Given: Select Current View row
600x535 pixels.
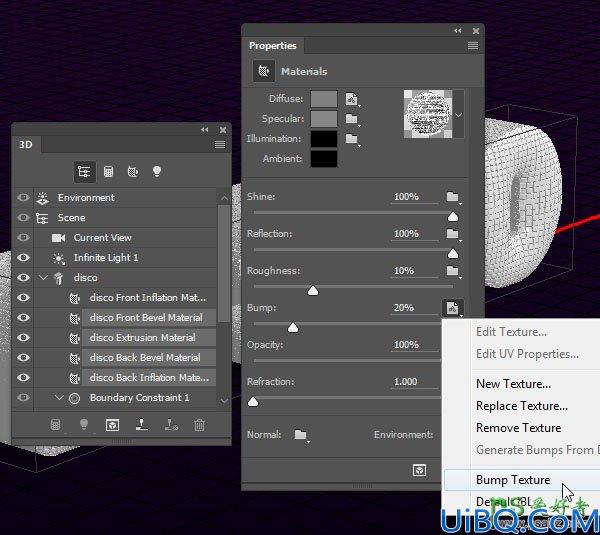Looking at the screenshot, I should [x=126, y=238].
